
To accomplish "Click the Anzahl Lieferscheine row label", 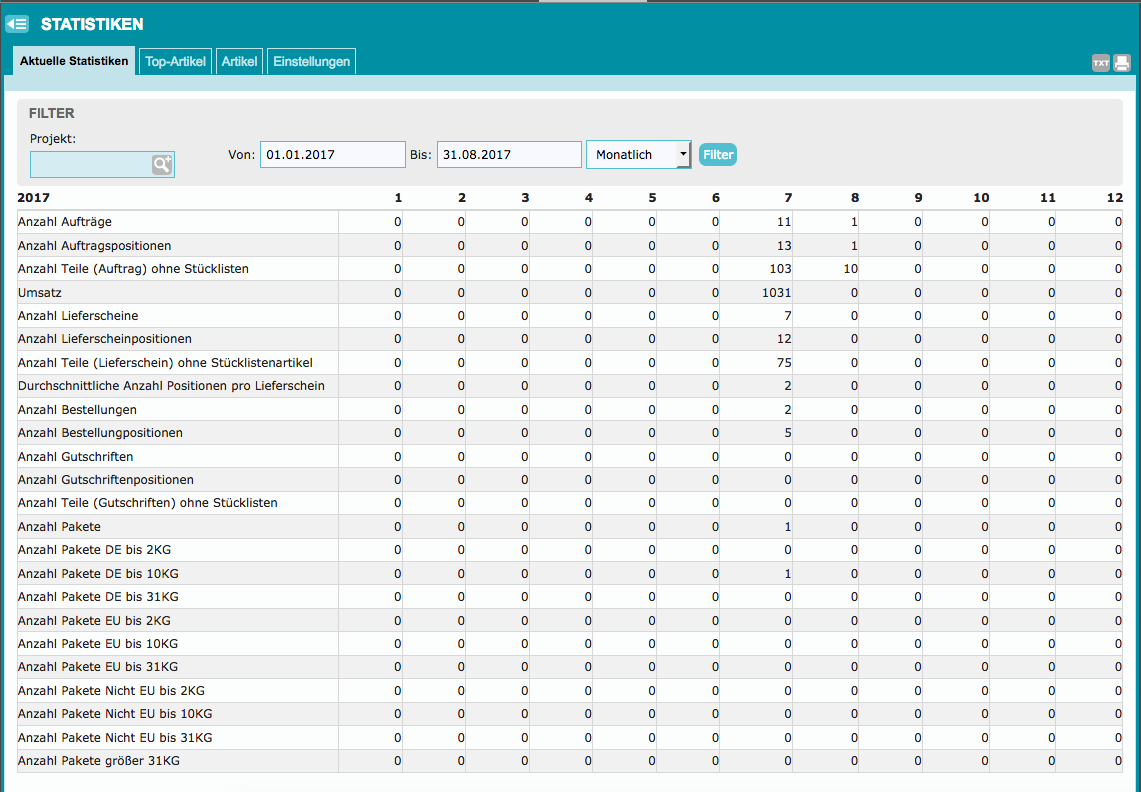I will 78,316.
